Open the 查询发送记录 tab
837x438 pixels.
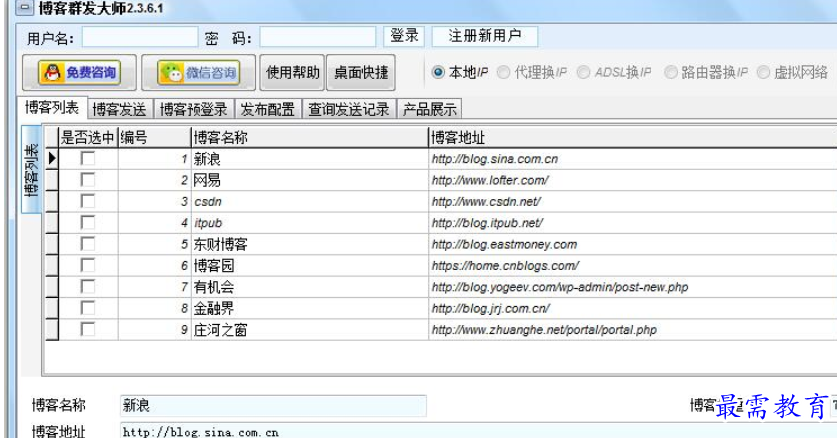pyautogui.click(x=349, y=109)
